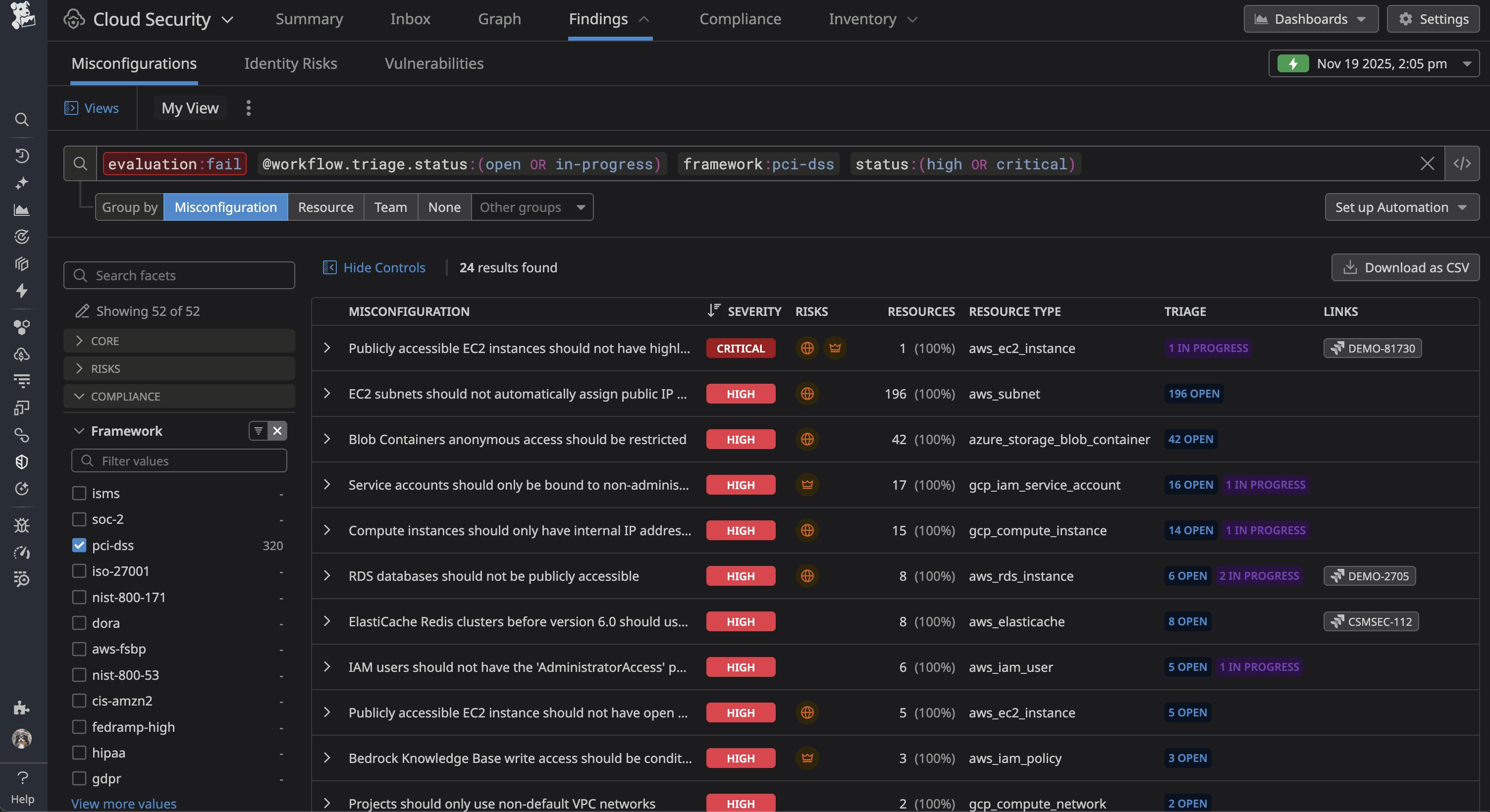Open the Framework facet filter icon
Screen dimensions: 1490x812
258,431
